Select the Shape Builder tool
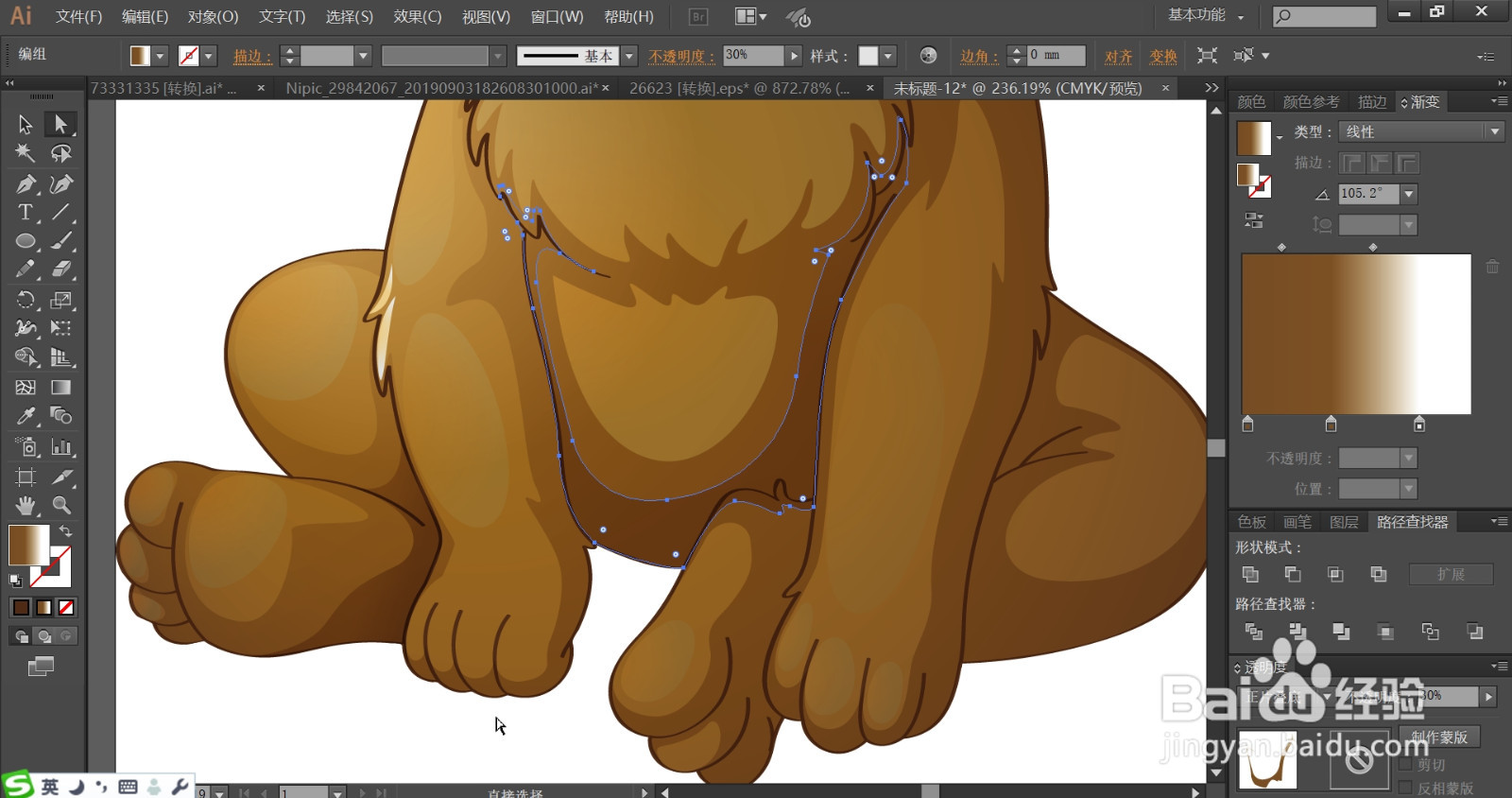This screenshot has height=798, width=1512. (x=26, y=357)
